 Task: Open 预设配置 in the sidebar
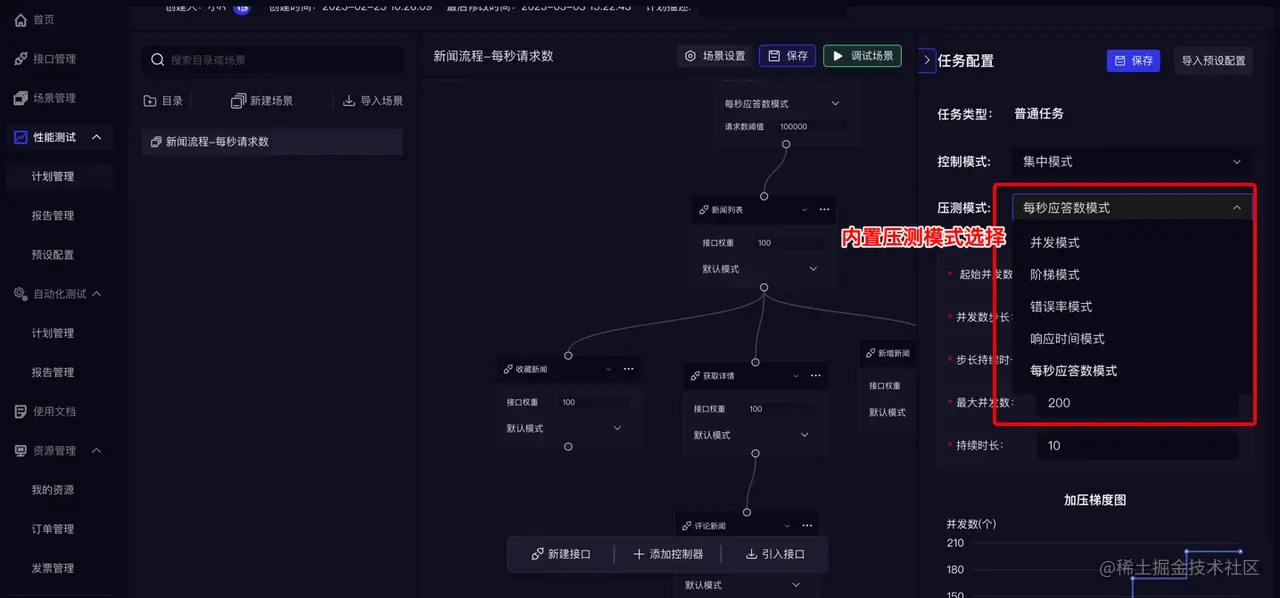click(53, 255)
